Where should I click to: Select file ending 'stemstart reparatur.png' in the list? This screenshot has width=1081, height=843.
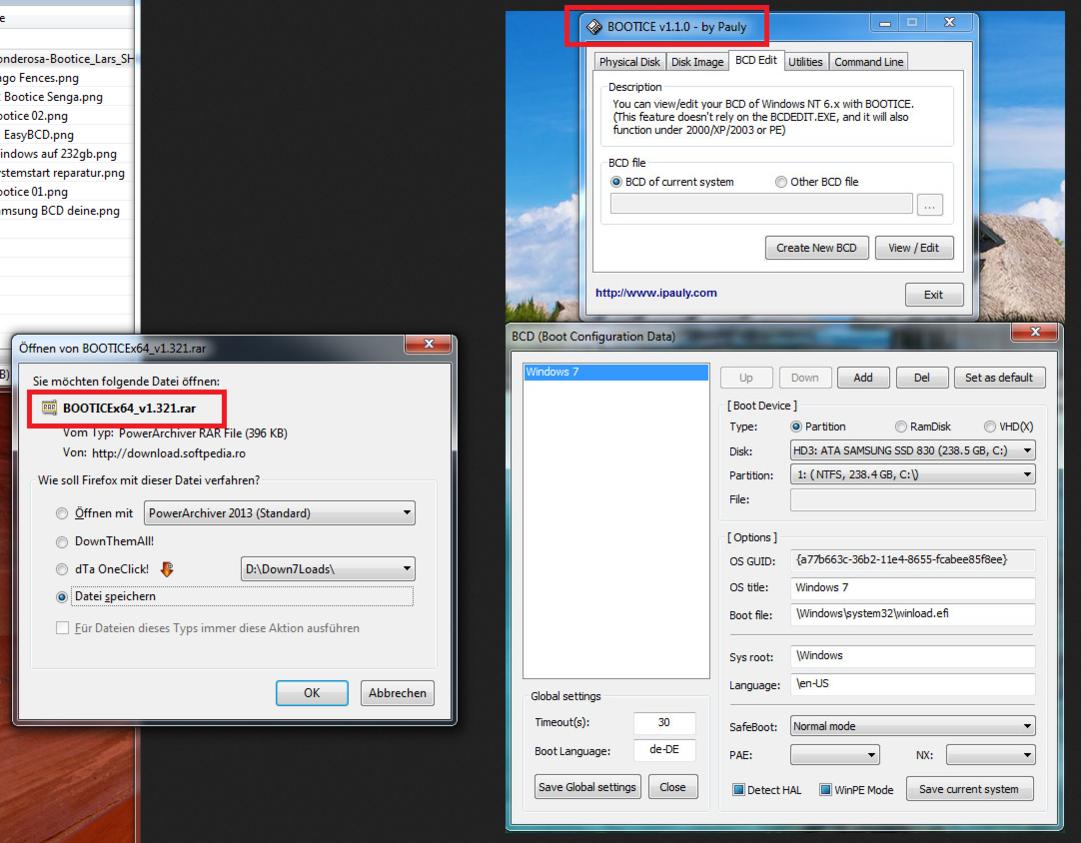pyautogui.click(x=62, y=173)
